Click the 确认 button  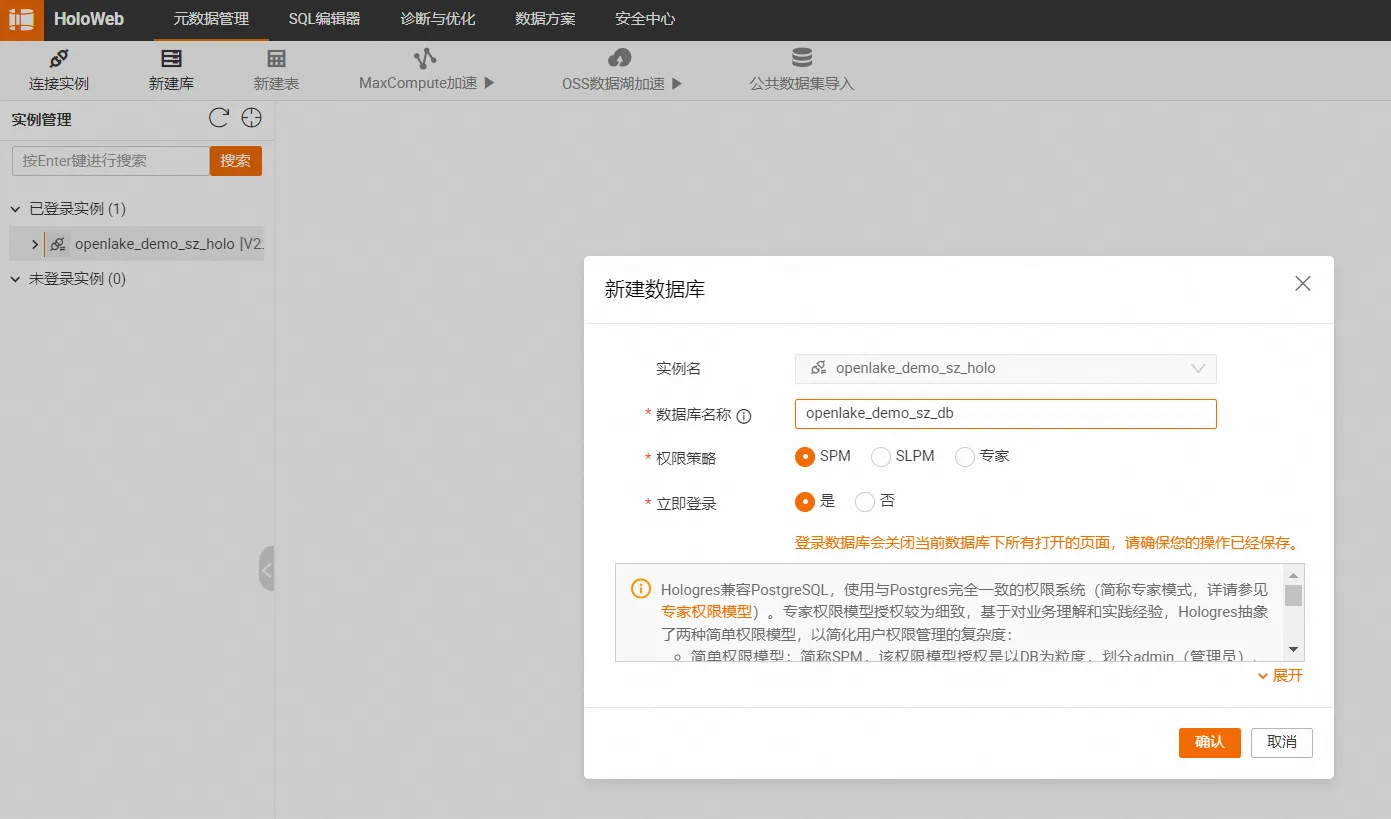(x=1209, y=742)
